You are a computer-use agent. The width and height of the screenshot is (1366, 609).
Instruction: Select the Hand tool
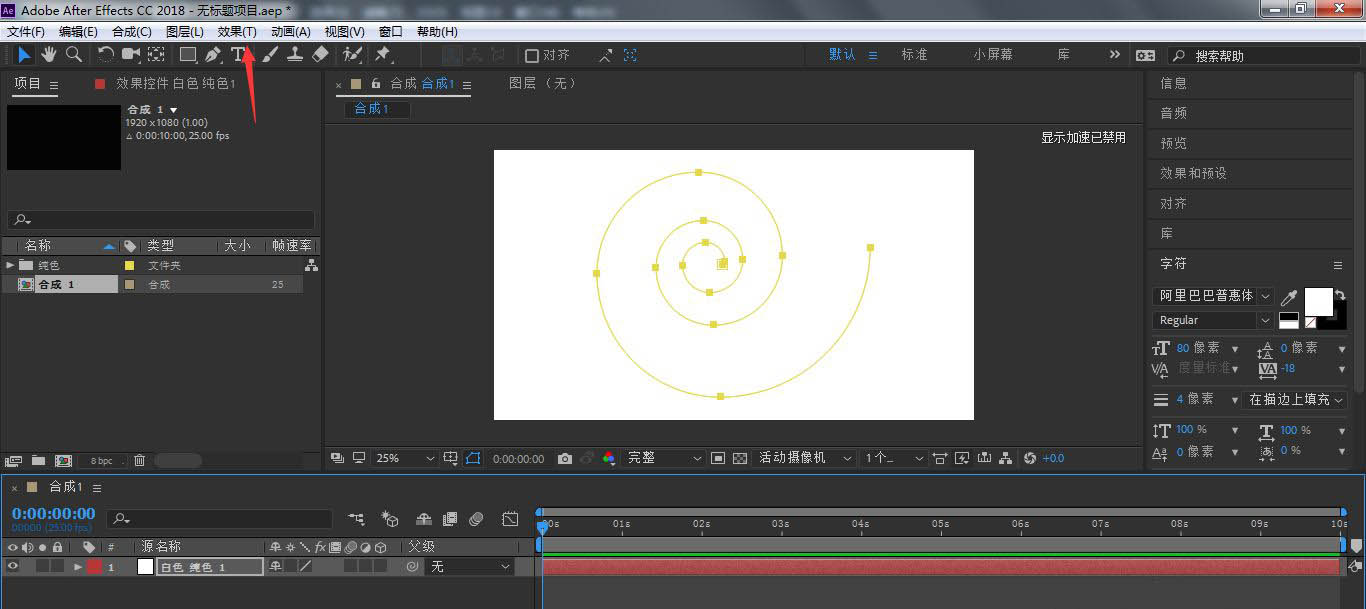coord(48,55)
